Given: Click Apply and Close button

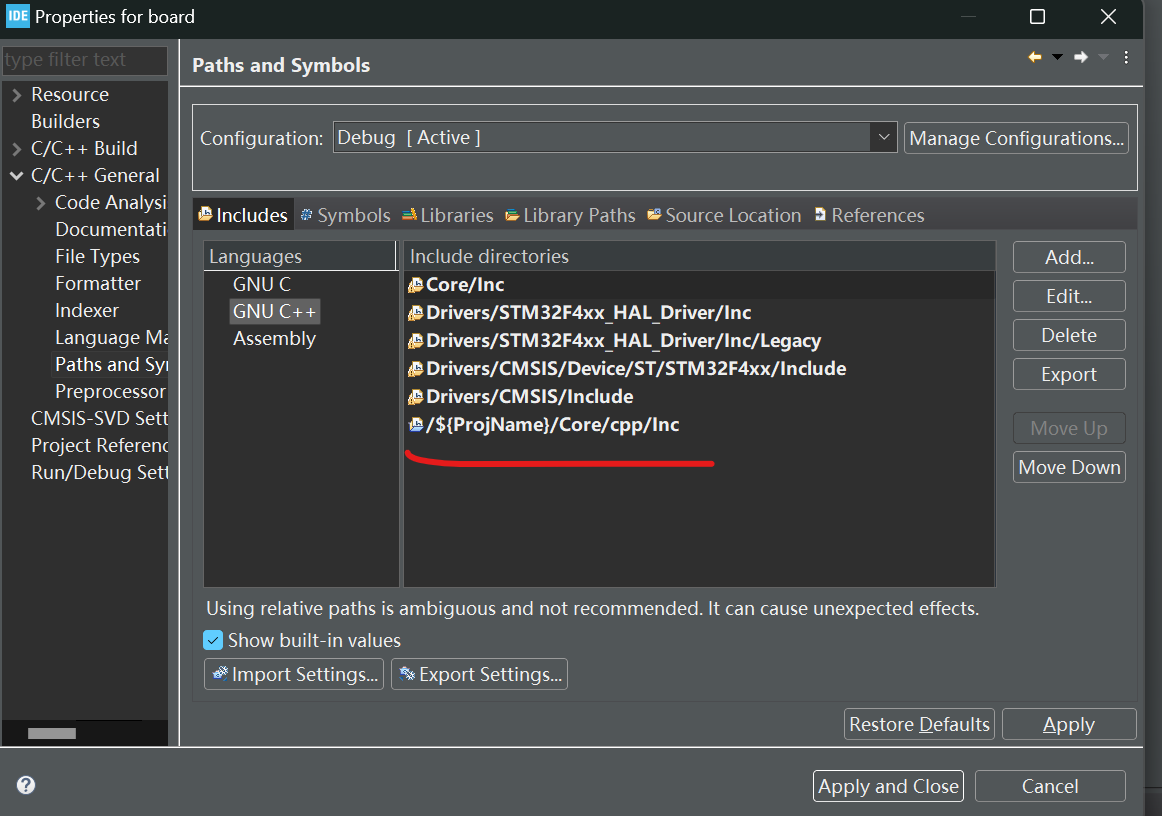Looking at the screenshot, I should (889, 786).
